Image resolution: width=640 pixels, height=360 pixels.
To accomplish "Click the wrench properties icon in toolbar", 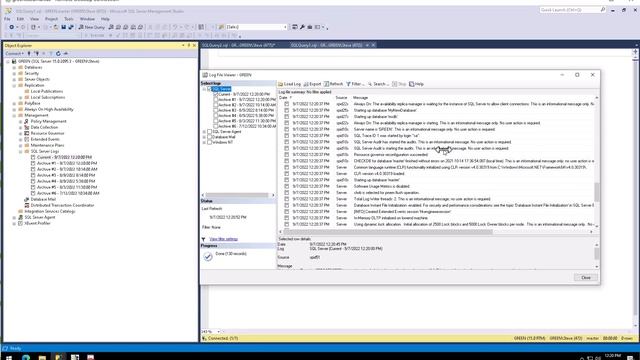I will (302, 27).
